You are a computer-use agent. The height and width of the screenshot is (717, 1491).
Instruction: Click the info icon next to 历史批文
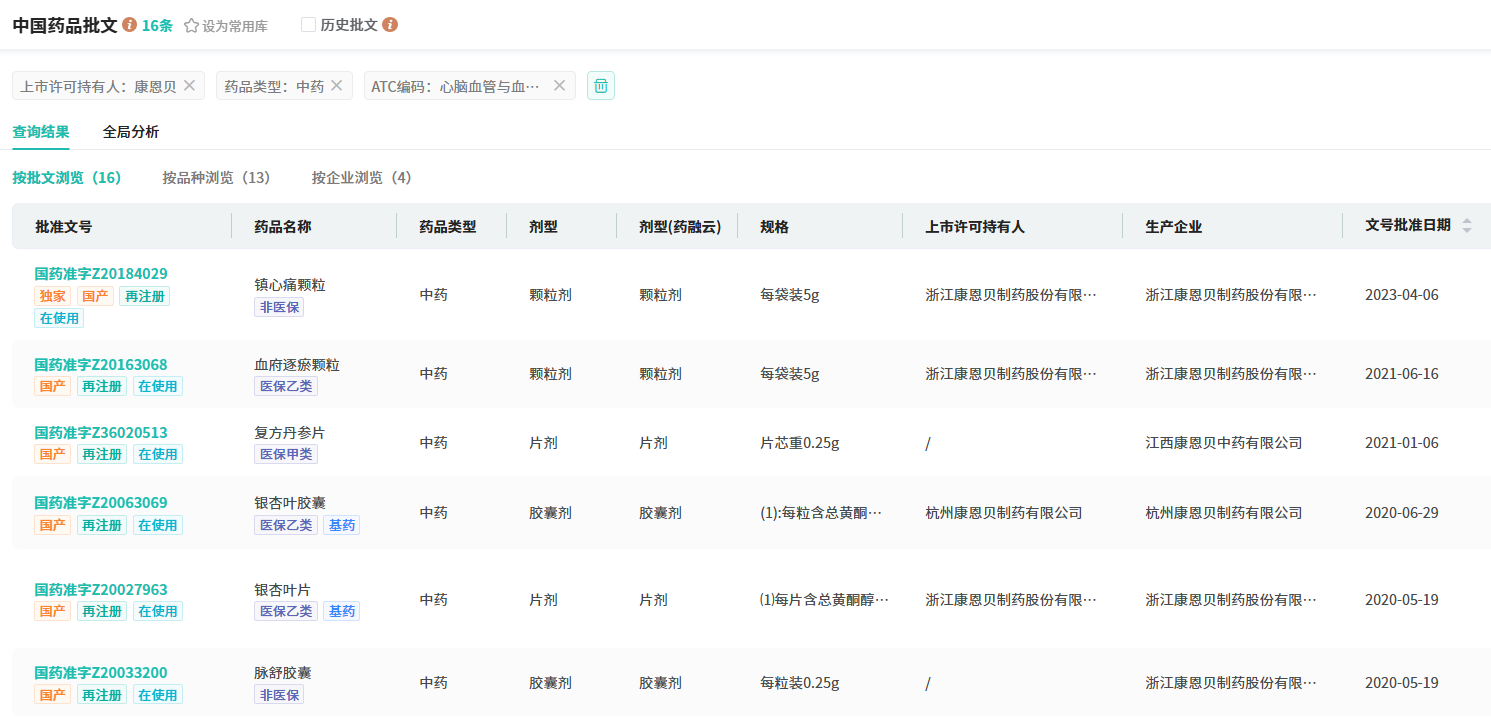point(390,25)
